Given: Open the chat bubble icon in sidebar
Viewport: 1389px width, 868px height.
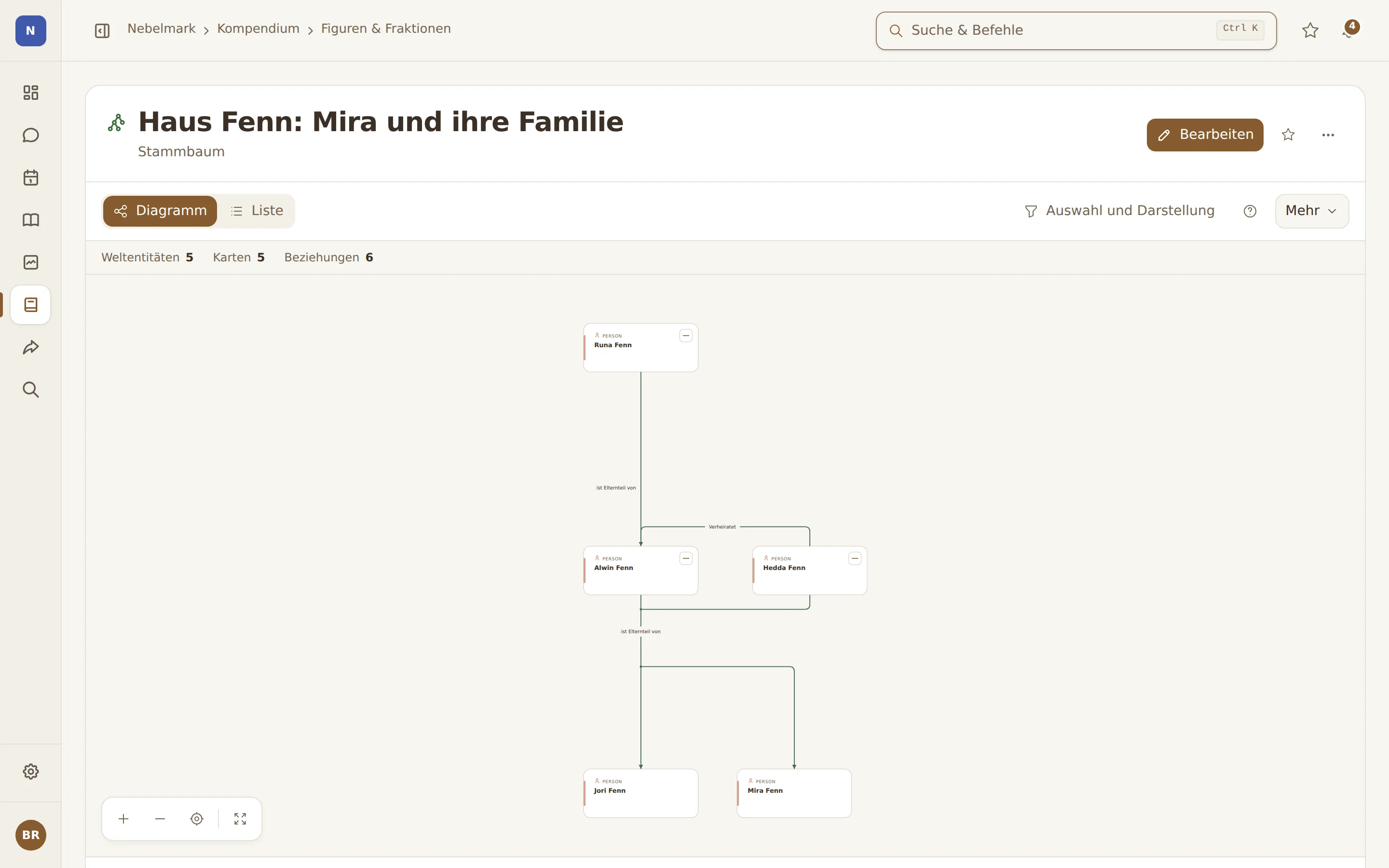Looking at the screenshot, I should tap(30, 135).
